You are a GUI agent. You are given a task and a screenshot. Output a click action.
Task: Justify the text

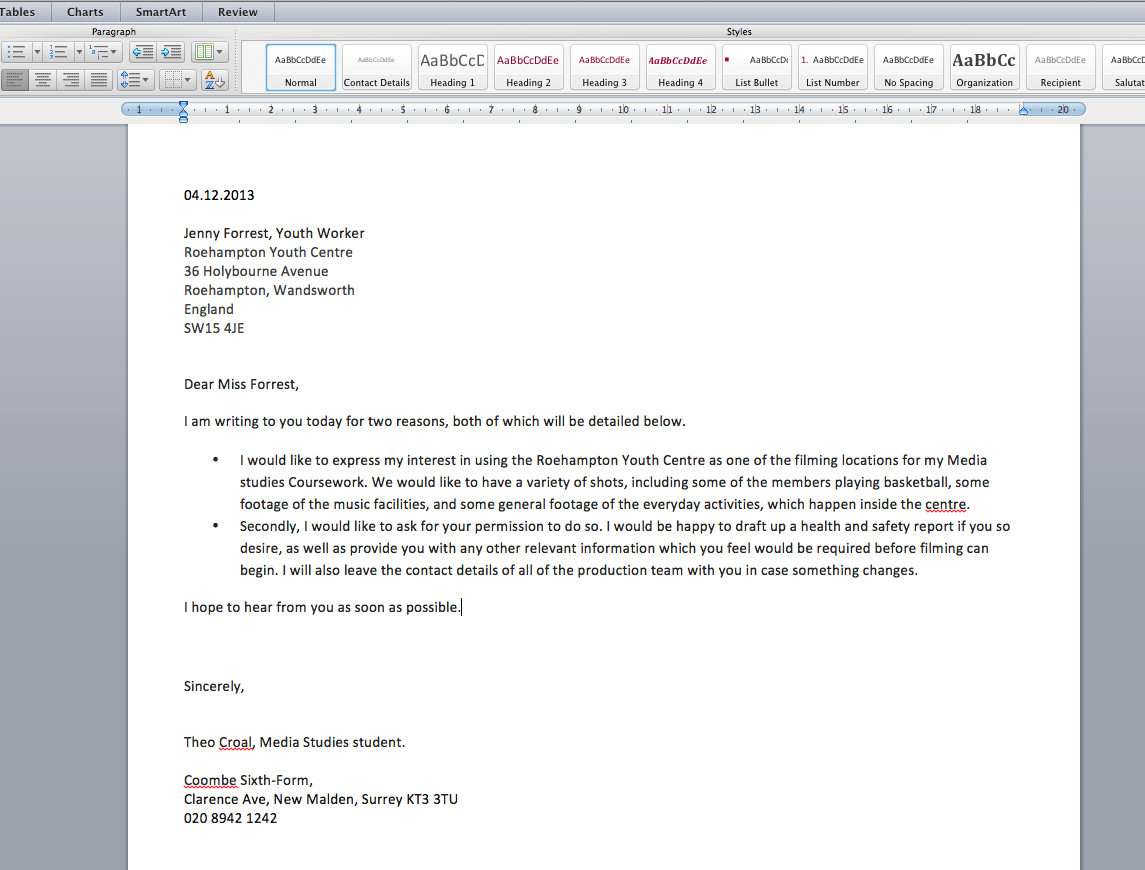click(99, 80)
